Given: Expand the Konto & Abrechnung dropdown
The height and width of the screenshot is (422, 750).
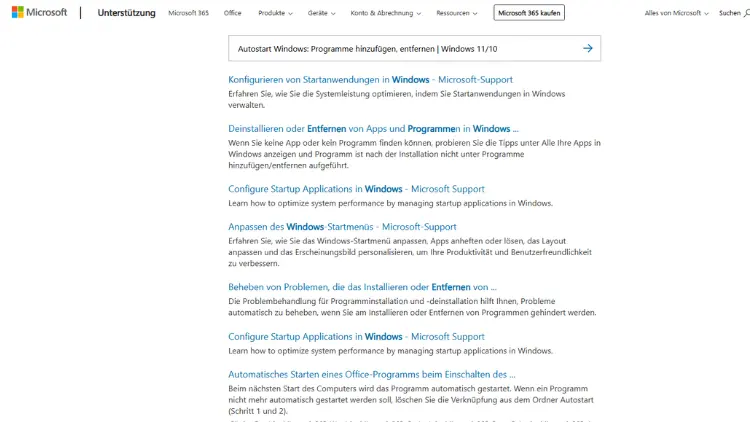Looking at the screenshot, I should [x=386, y=13].
